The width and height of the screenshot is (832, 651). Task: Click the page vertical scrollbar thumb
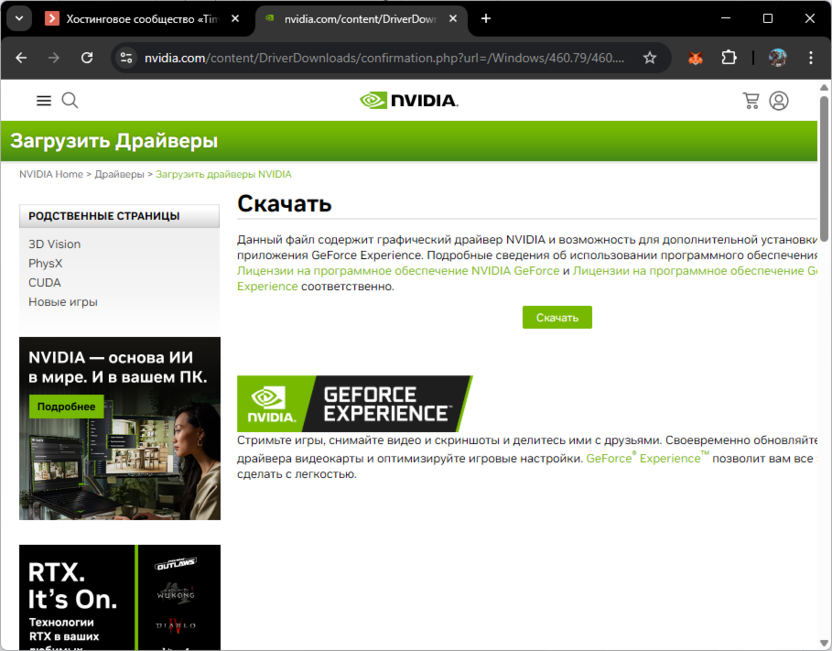click(x=824, y=169)
